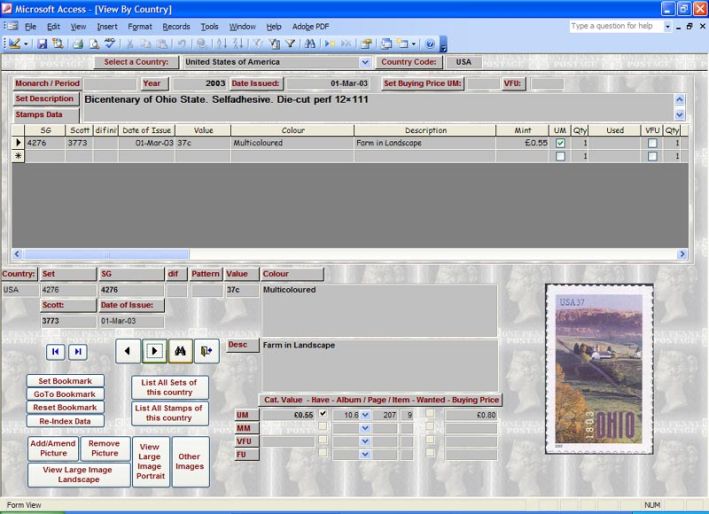
Task: Toggle VFU checkbox in the SG 4276 row
Action: [x=652, y=143]
